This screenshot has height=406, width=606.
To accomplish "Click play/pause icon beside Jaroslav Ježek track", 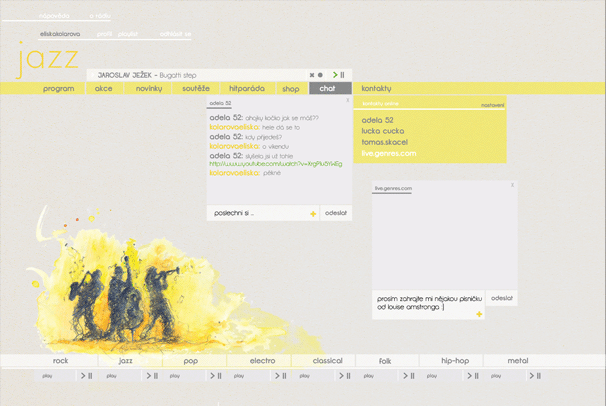I will tap(339, 74).
